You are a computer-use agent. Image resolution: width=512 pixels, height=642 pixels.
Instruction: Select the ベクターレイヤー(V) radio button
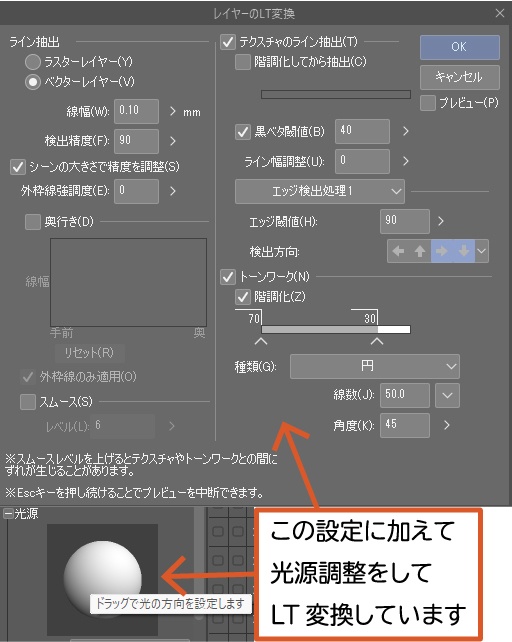(33, 82)
